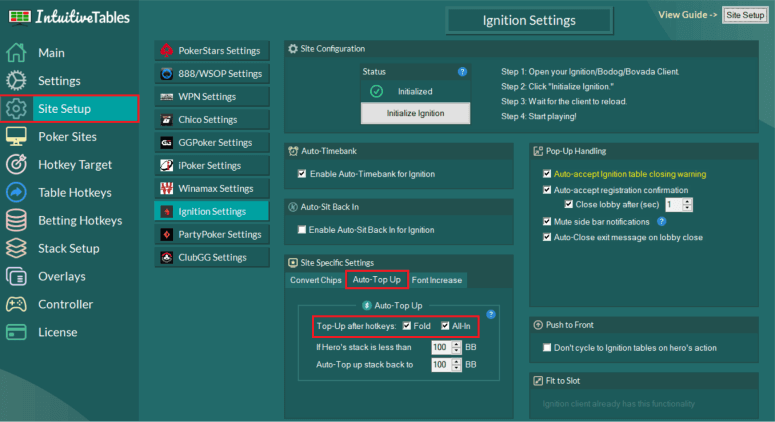775x422 pixels.
Task: Click the Ignition Settings logo icon
Action: click(167, 211)
